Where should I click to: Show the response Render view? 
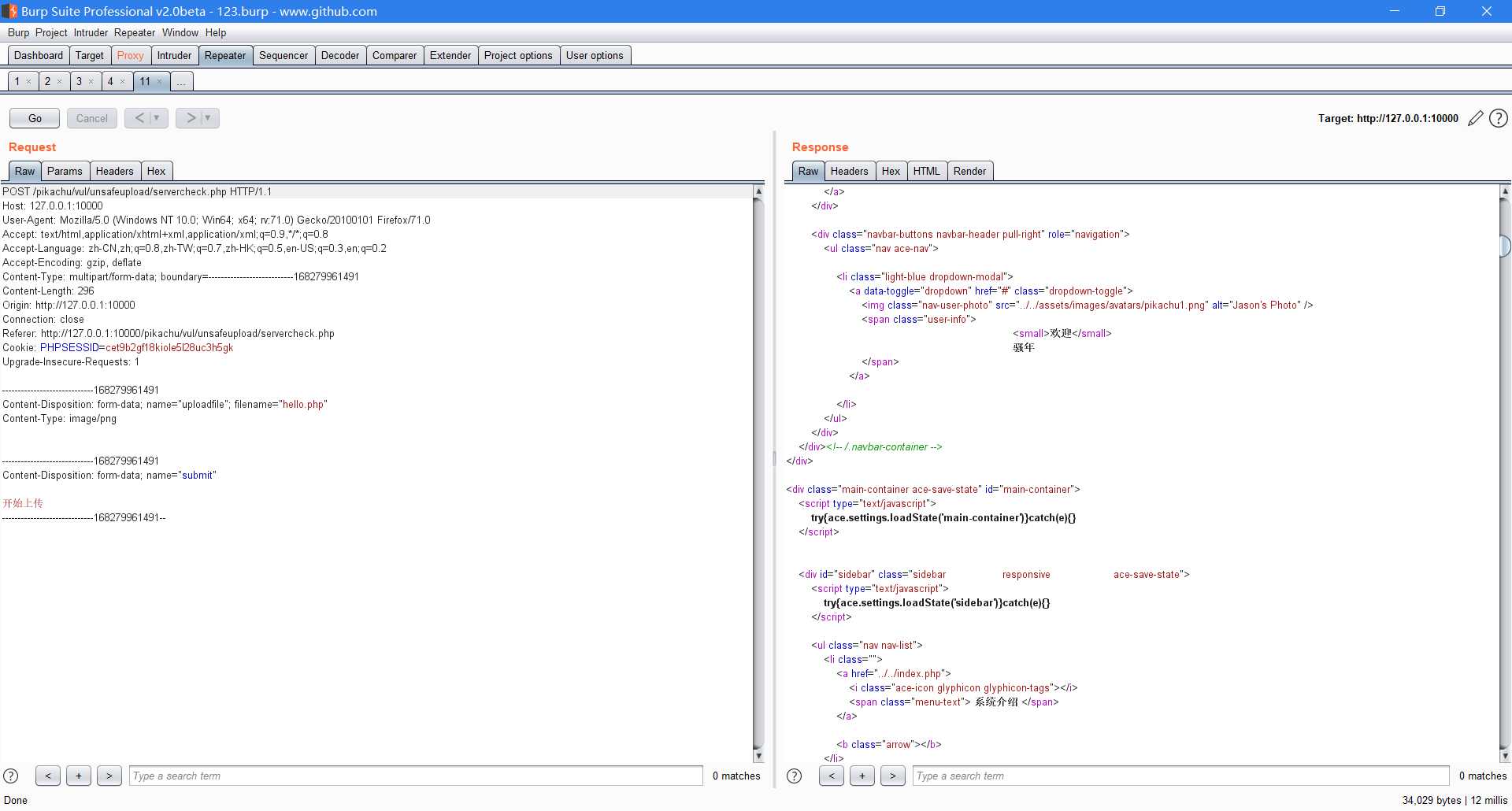[969, 171]
